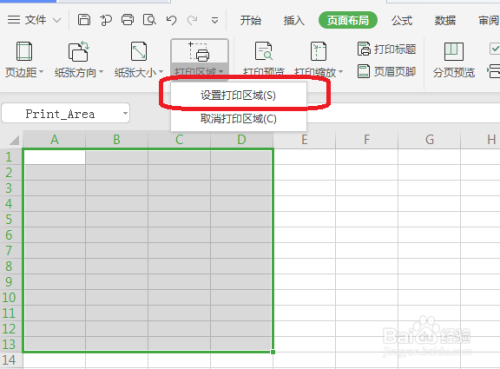
Task: Click the Print_Area name box field
Action: click(x=60, y=114)
